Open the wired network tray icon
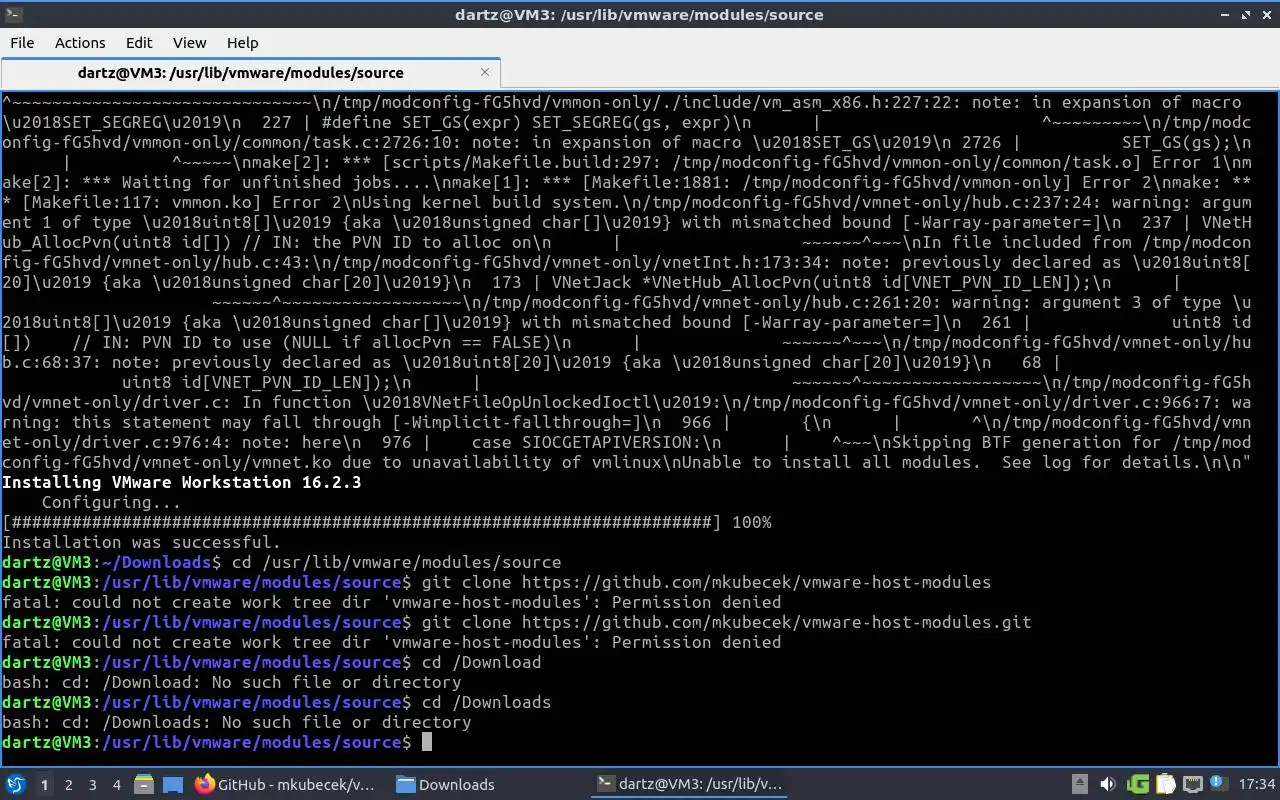The image size is (1280, 800). tap(1193, 785)
